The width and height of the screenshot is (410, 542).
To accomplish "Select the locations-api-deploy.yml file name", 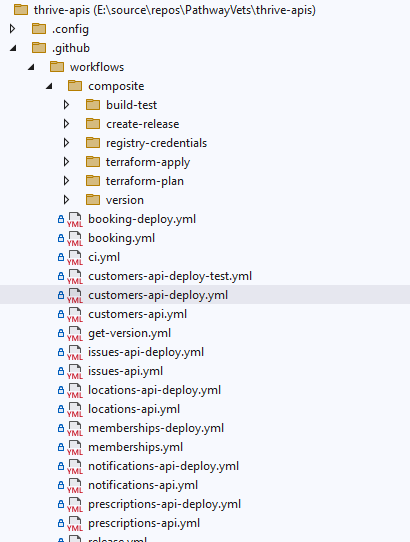I will [155, 390].
